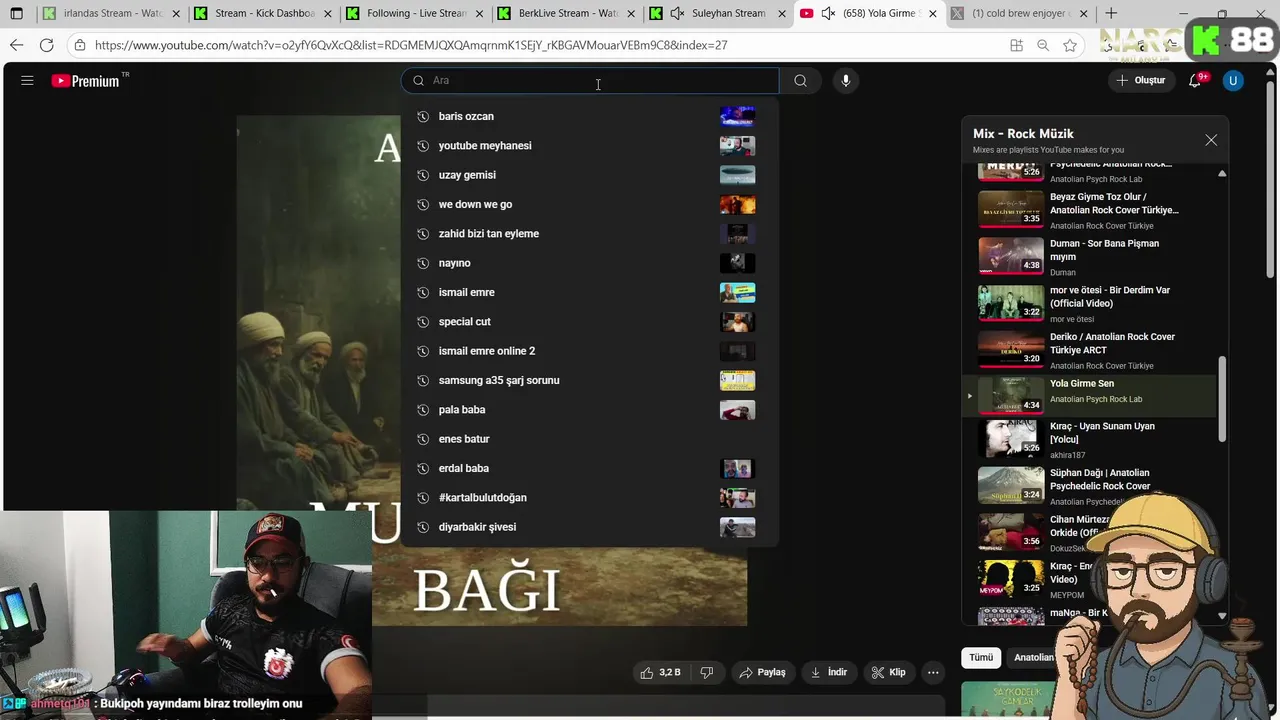This screenshot has width=1280, height=720.
Task: Choose the 'erdal baba' search suggestion
Action: (590, 468)
